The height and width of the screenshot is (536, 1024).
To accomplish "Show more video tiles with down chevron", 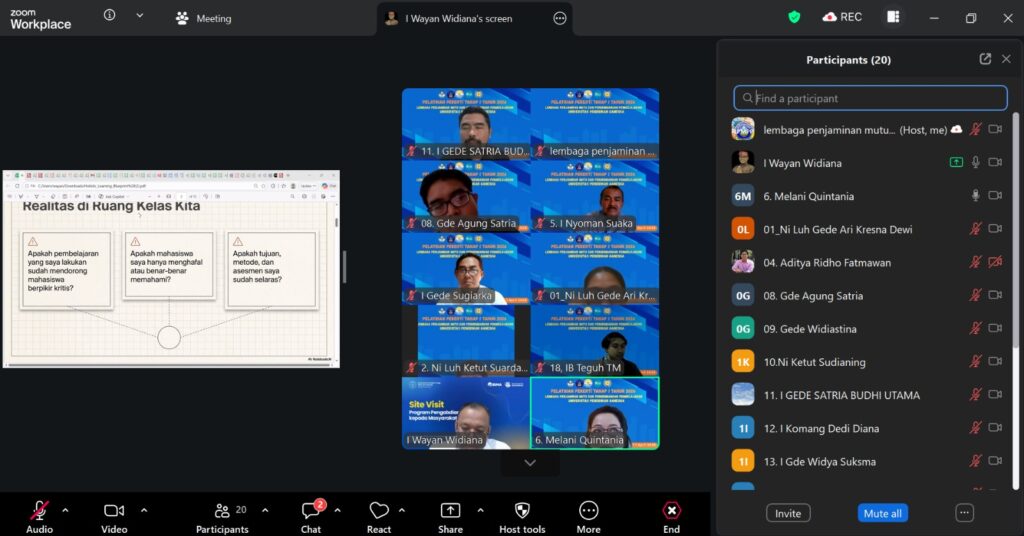I will click(x=530, y=463).
